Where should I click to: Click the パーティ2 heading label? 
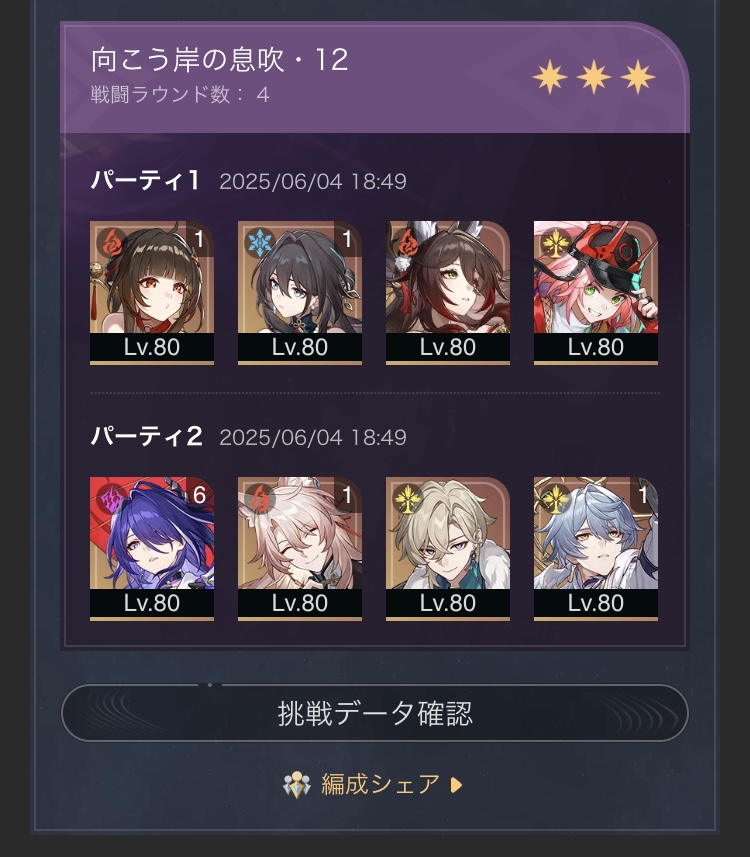pos(147,436)
